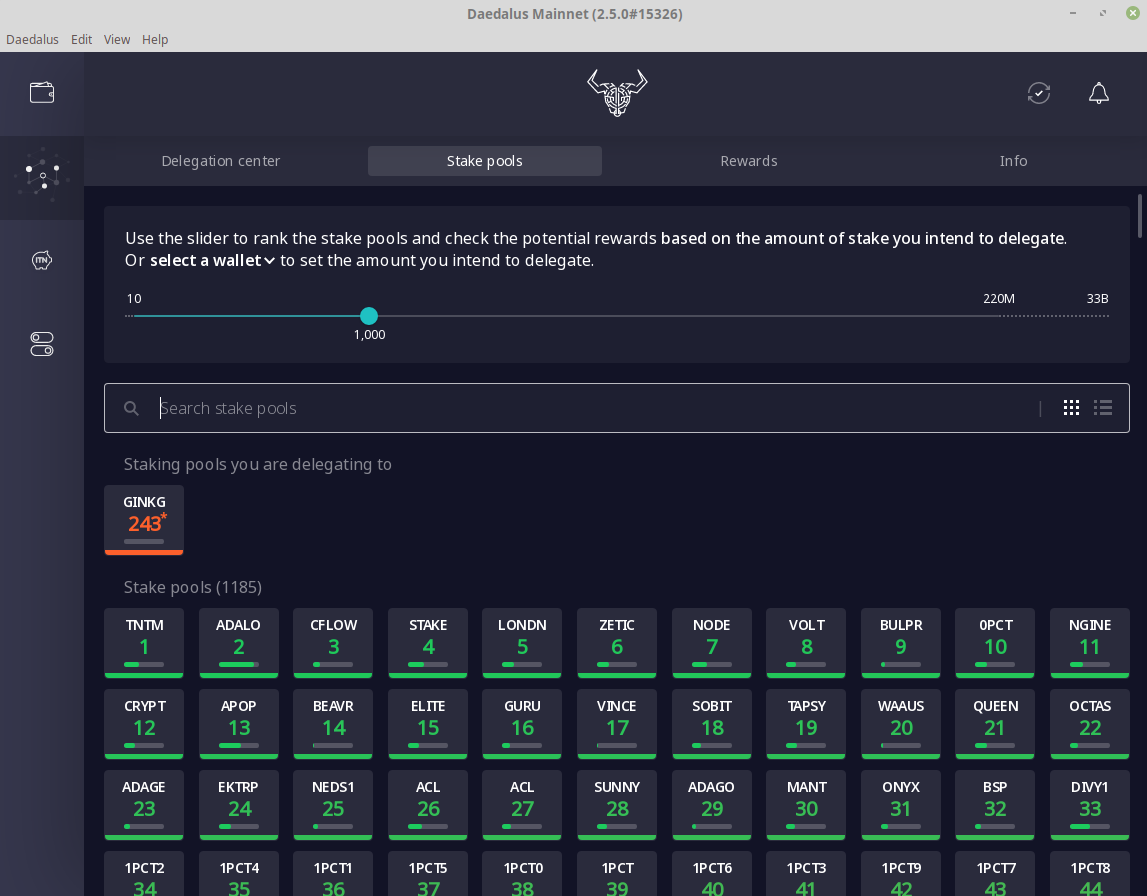Select the VINCE pool ranked 17

tap(617, 724)
